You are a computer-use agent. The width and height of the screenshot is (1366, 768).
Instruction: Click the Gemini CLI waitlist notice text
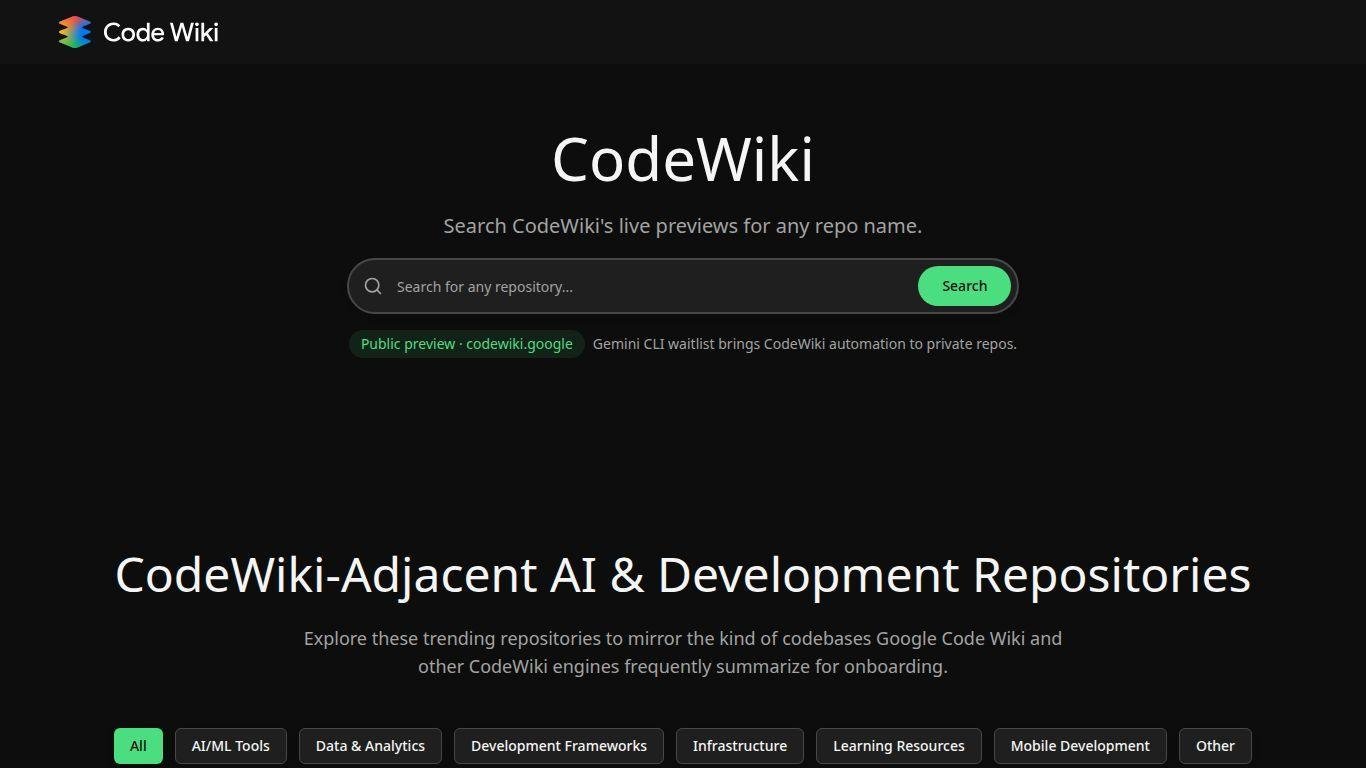(x=804, y=344)
